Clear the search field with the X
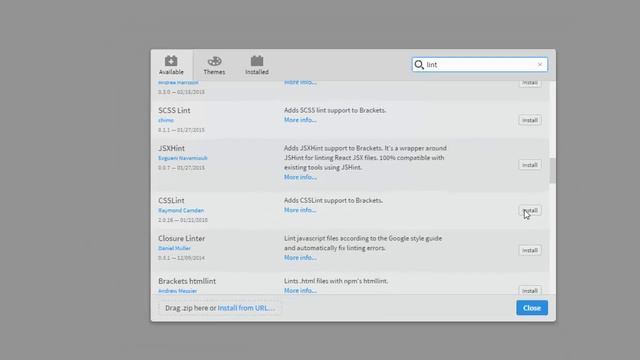 [x=540, y=64]
